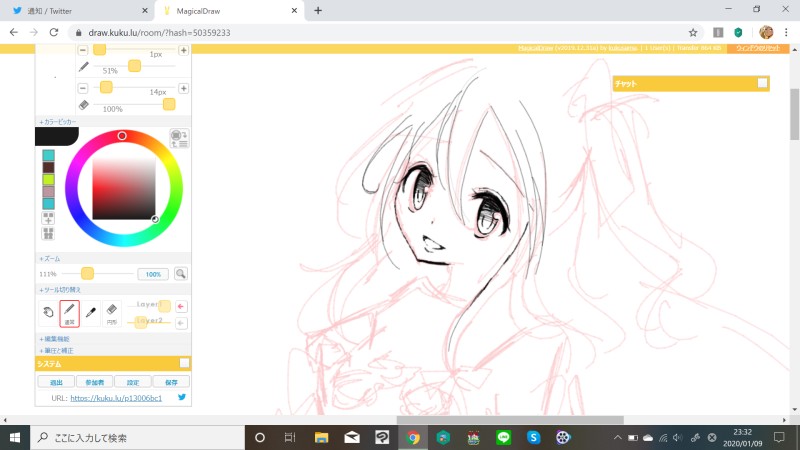Open the Chrome three-dot menu

pos(786,33)
